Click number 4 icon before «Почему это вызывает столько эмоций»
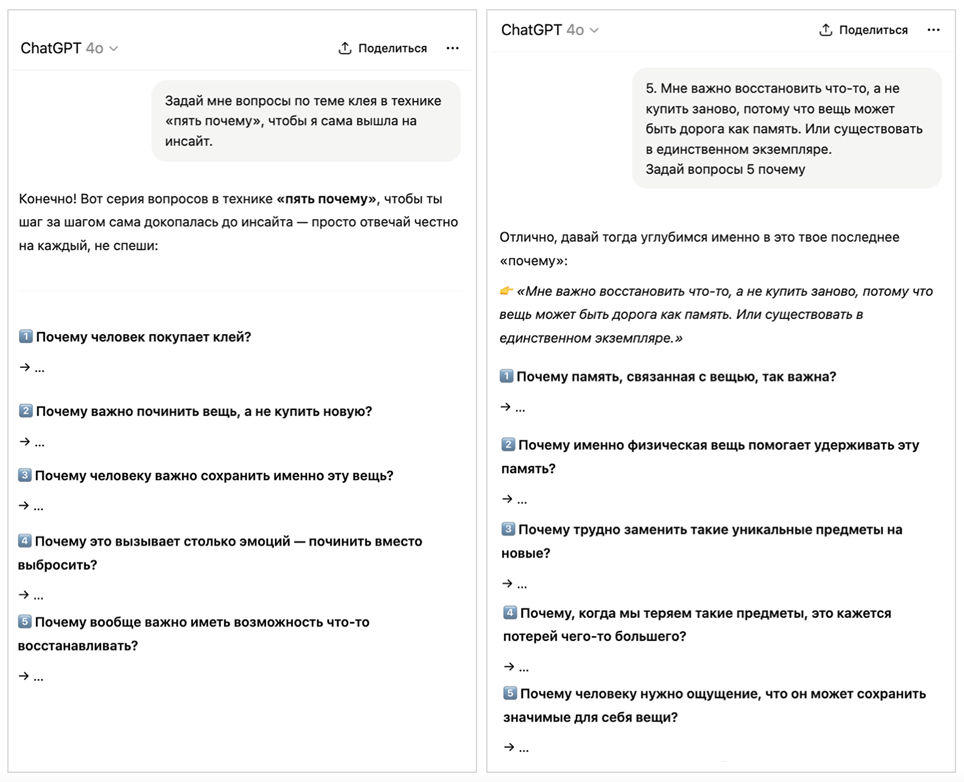Viewport: 964px width, 782px height. click(x=26, y=541)
